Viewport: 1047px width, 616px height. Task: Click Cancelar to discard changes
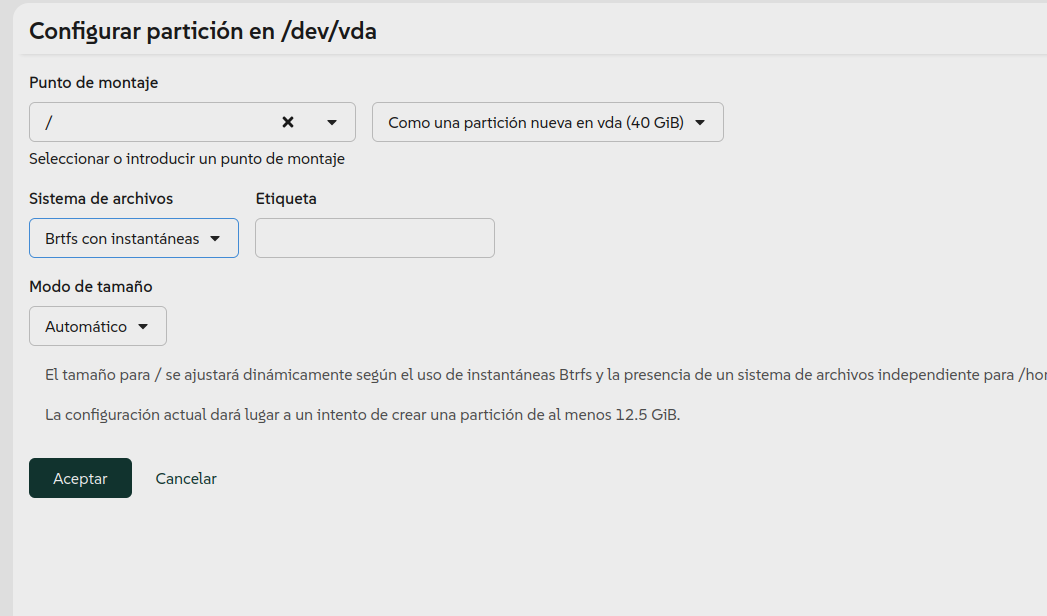186,478
